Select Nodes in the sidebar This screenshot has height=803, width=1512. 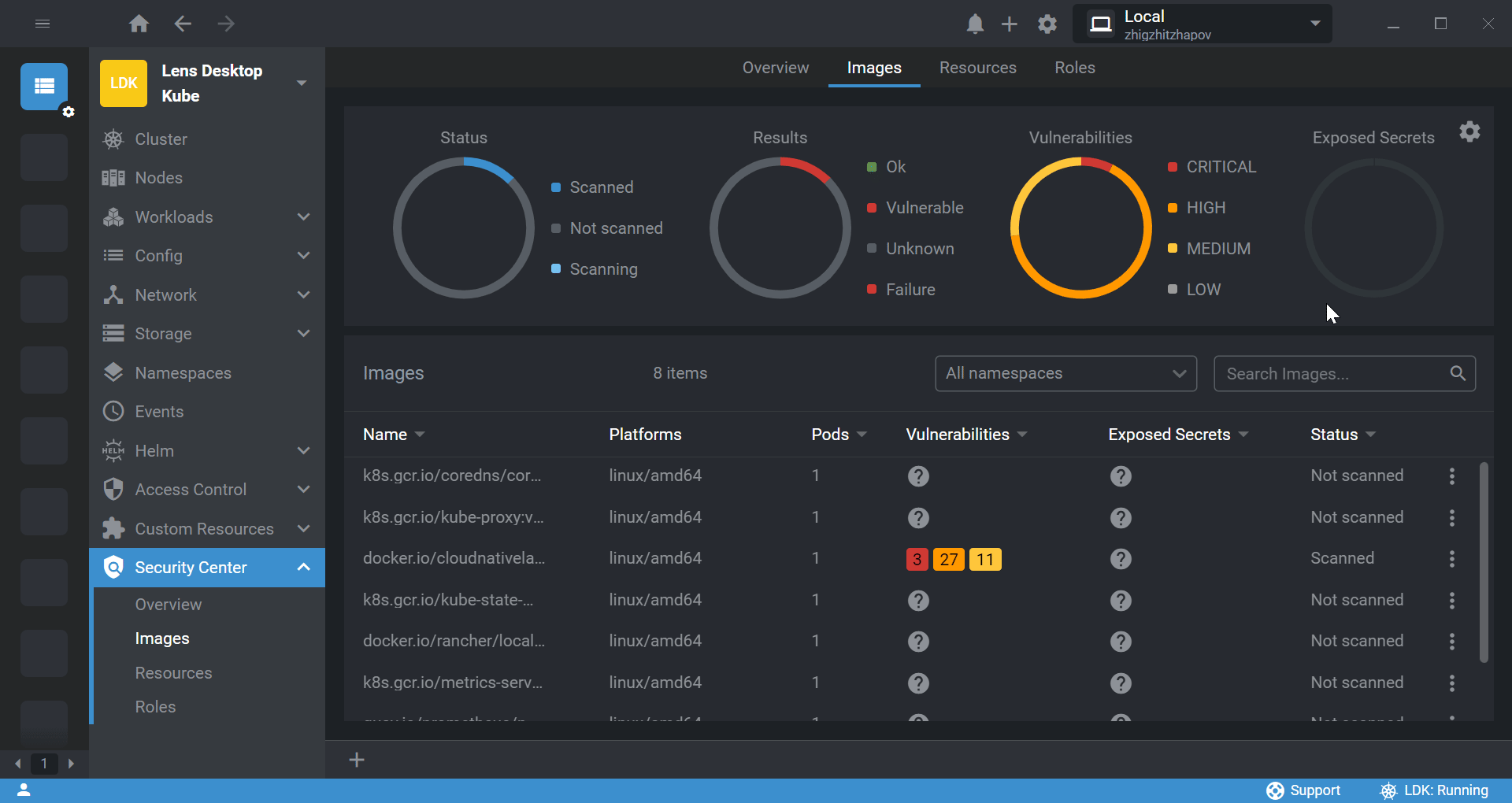[113, 177]
